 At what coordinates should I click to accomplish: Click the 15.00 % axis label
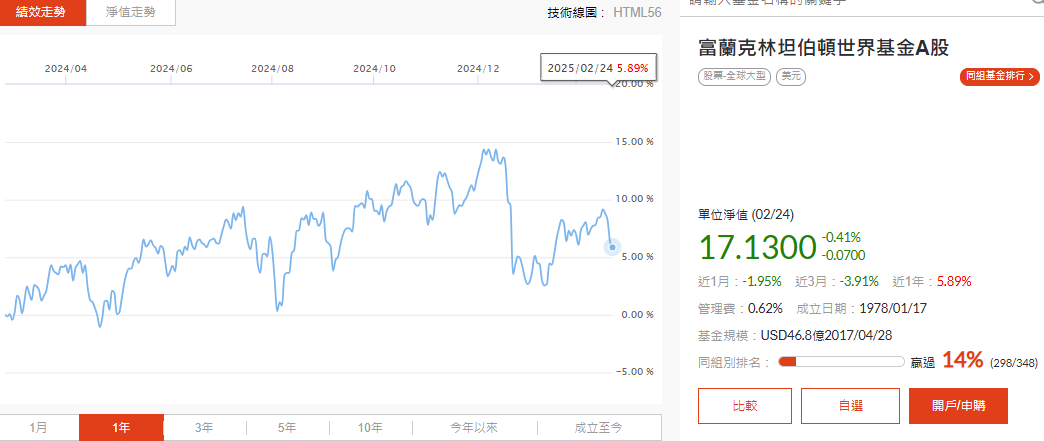click(x=634, y=141)
